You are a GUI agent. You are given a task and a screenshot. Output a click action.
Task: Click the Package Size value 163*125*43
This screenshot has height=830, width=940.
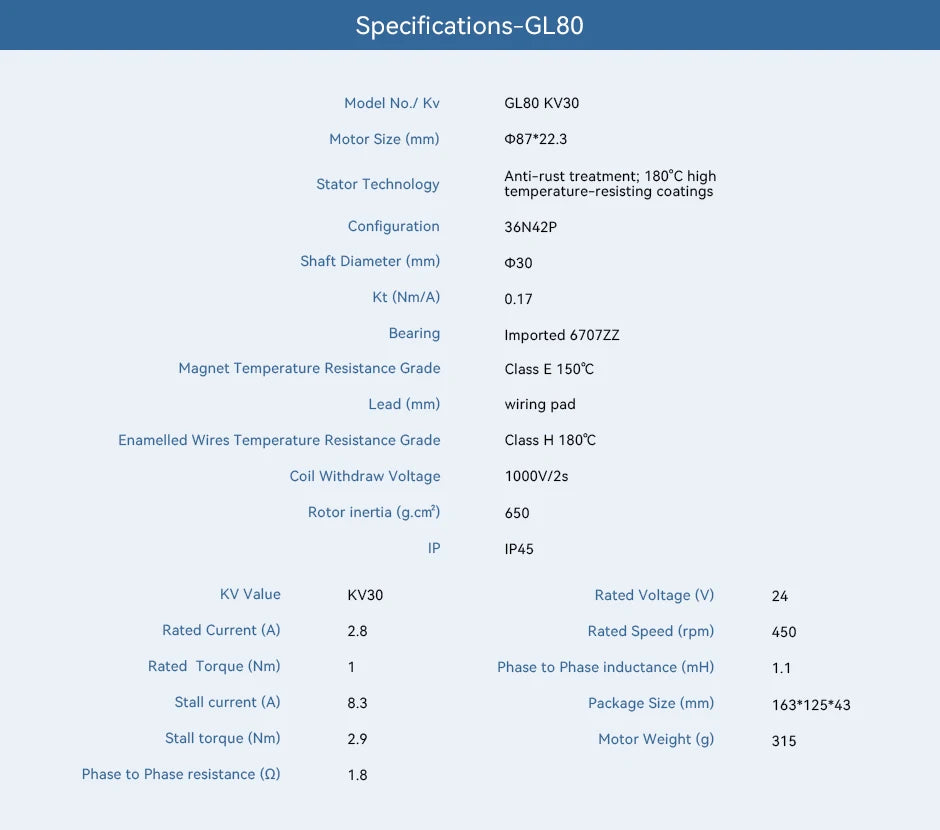pos(811,705)
